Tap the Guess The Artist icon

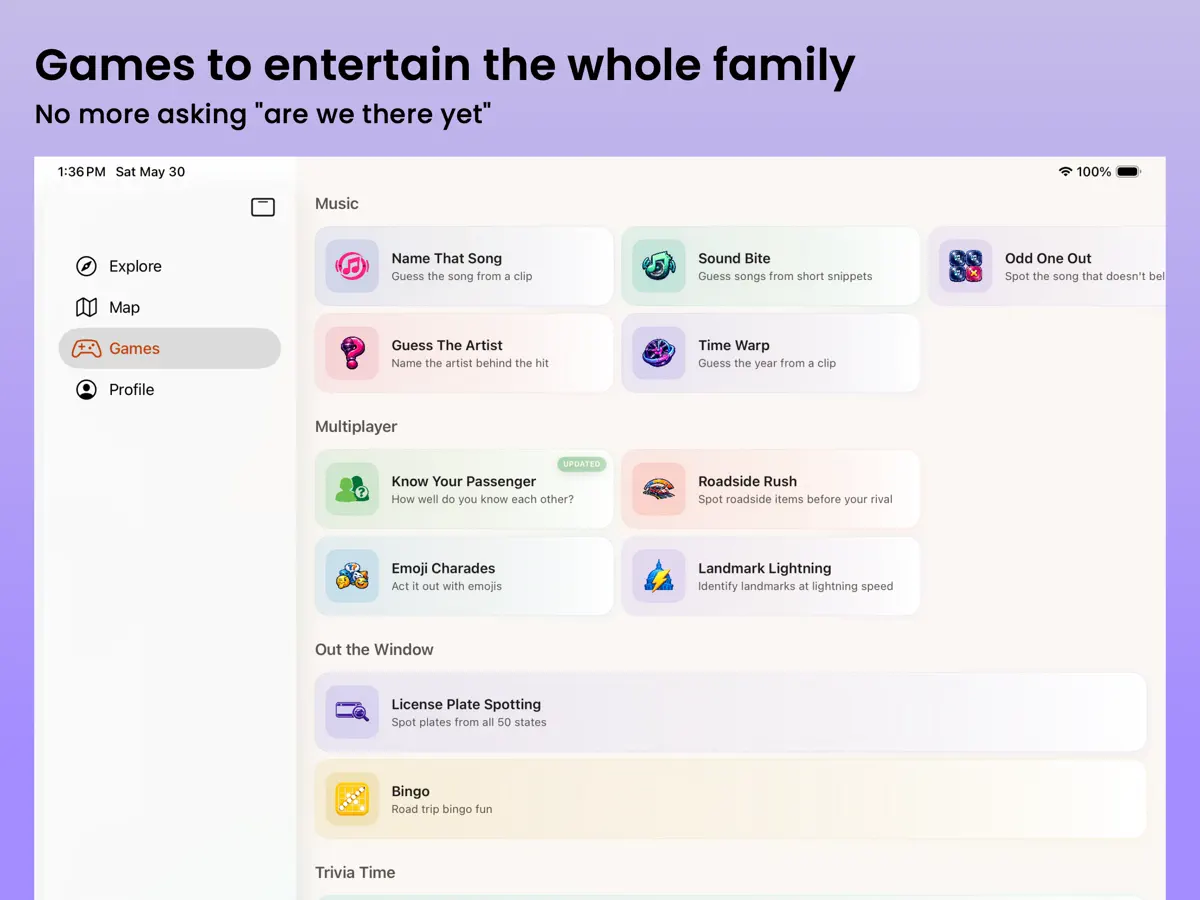tap(352, 353)
